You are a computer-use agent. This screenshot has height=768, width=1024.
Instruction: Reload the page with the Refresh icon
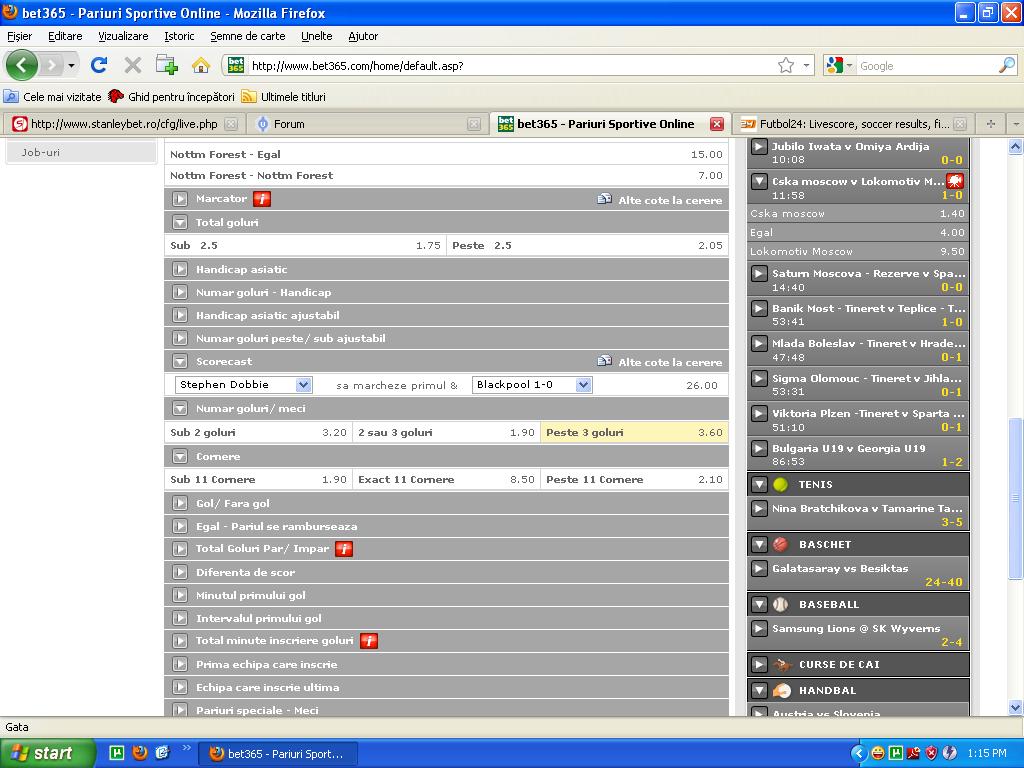pos(99,65)
